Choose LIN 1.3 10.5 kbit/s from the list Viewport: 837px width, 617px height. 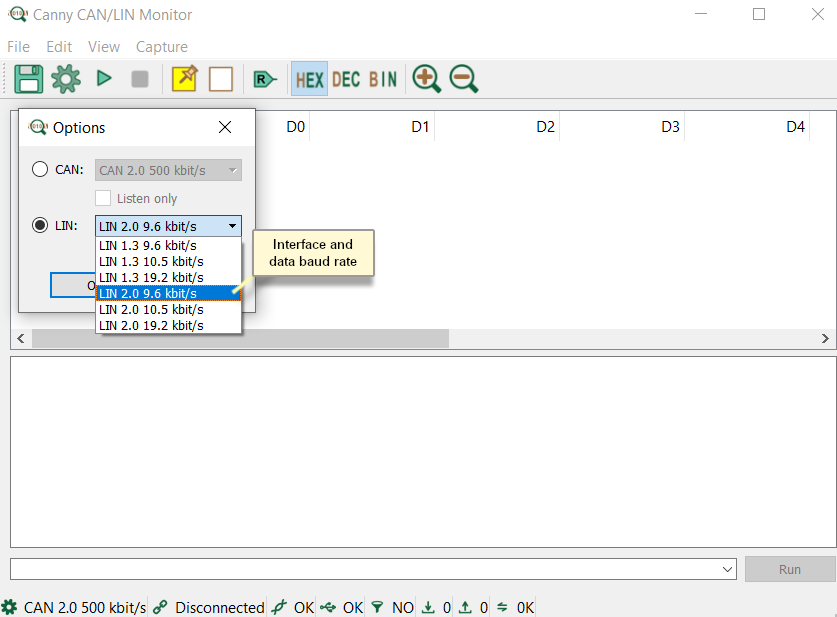click(168, 262)
